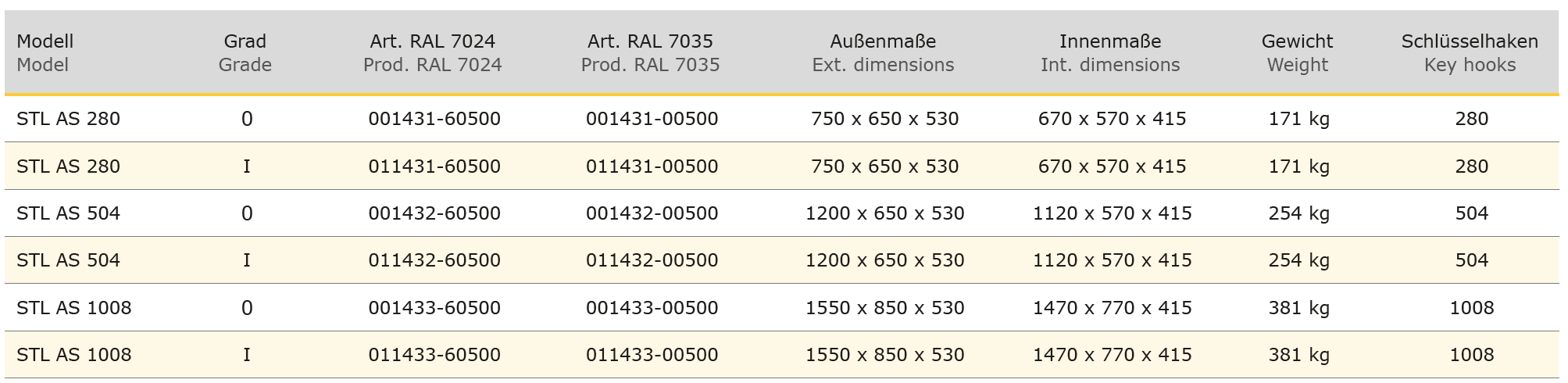Viewport: 1568px width, 383px height.
Task: Click the Grad / Grade column header
Action: (x=245, y=53)
